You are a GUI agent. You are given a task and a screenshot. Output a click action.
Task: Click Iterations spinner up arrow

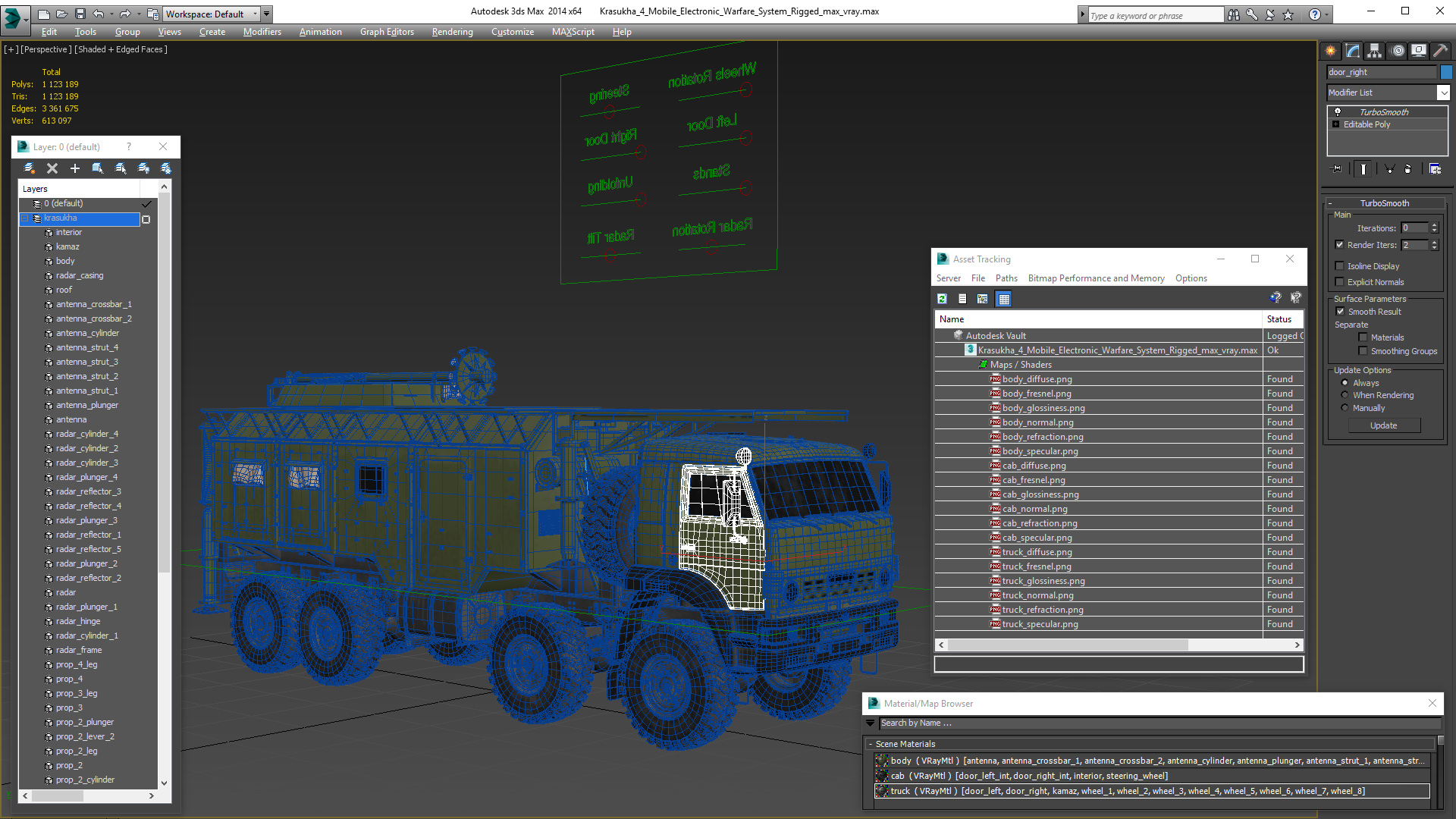click(x=1434, y=225)
